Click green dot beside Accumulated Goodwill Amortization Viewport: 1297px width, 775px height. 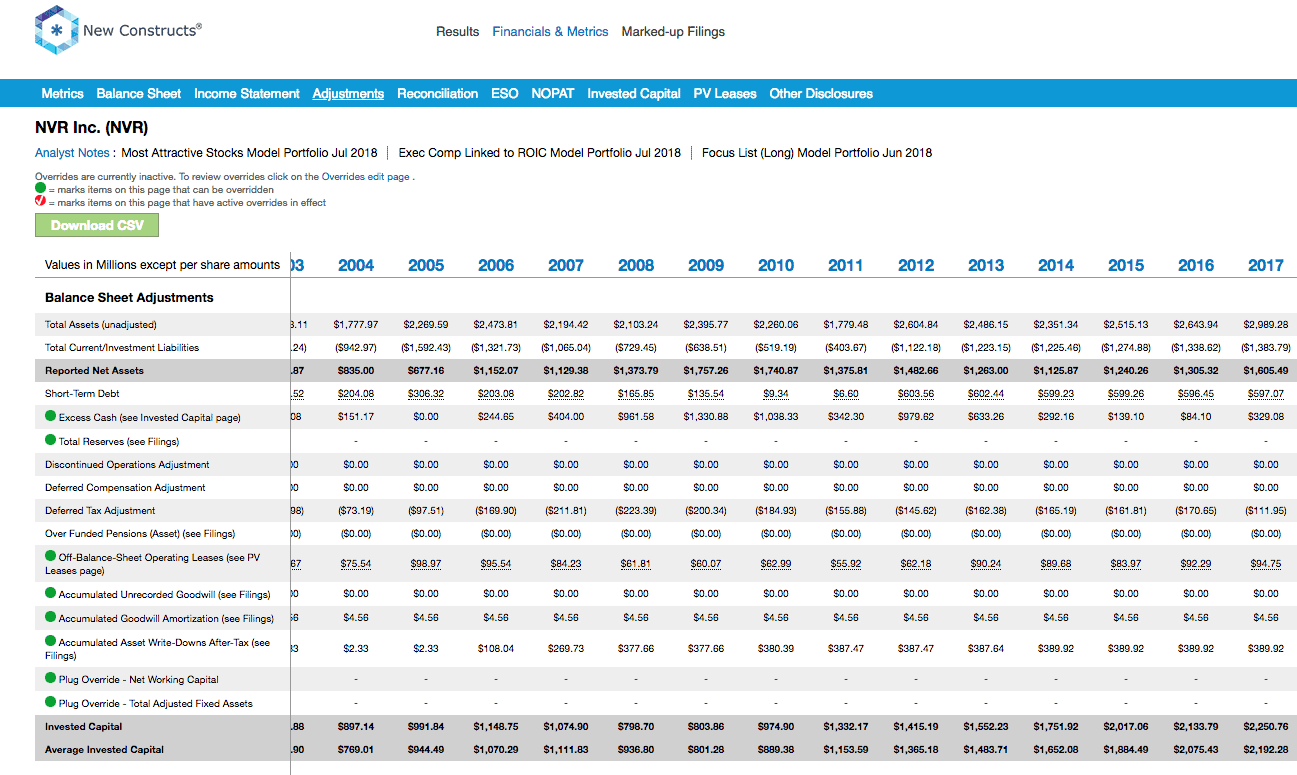[x=51, y=617]
